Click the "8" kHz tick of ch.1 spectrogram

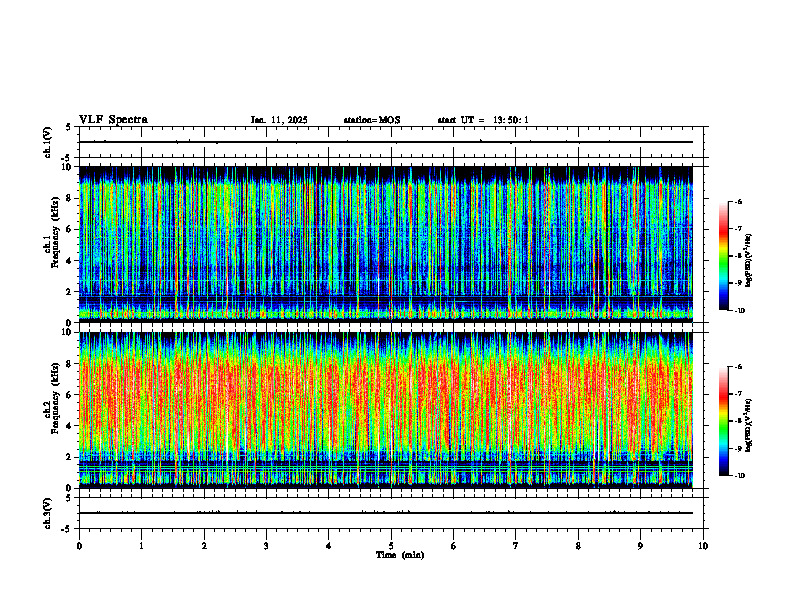coord(71,198)
